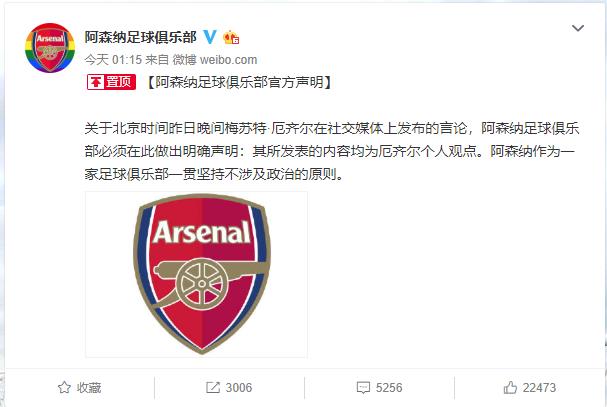This screenshot has width=607, height=407.
Task: Toggle like via the 22473 count
Action: point(539,388)
